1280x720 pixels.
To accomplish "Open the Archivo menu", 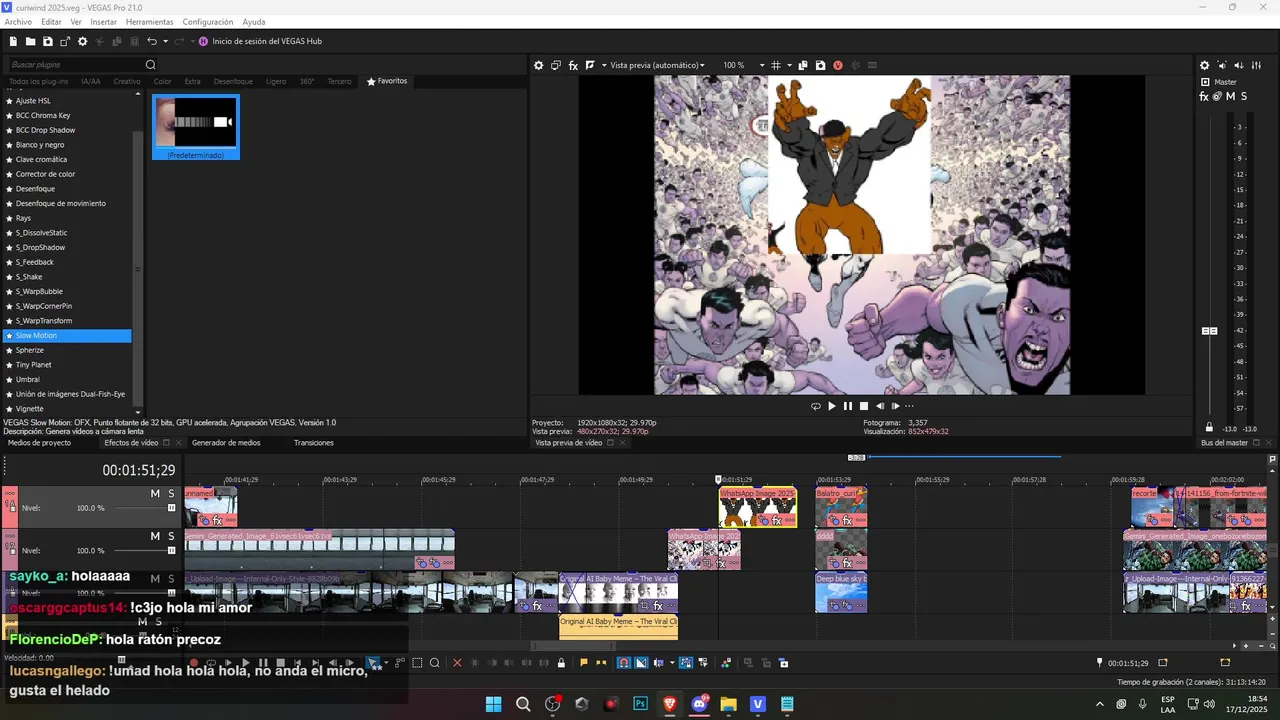I will (x=18, y=22).
